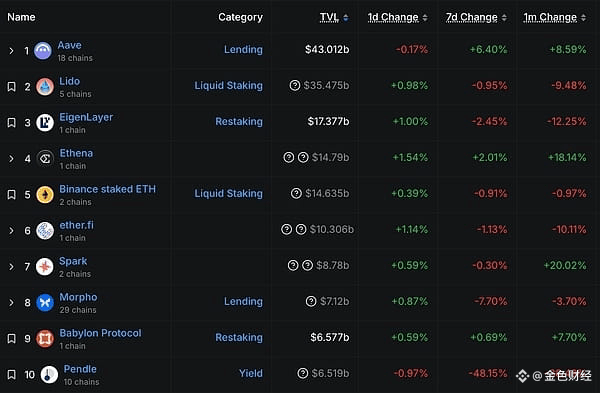
Task: Expand the Spark row
Action: [x=11, y=267]
